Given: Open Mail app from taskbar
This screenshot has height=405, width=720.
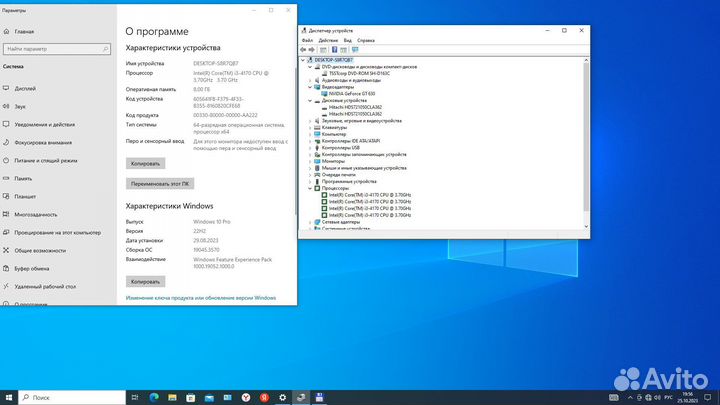Looking at the screenshot, I should click(209, 398).
